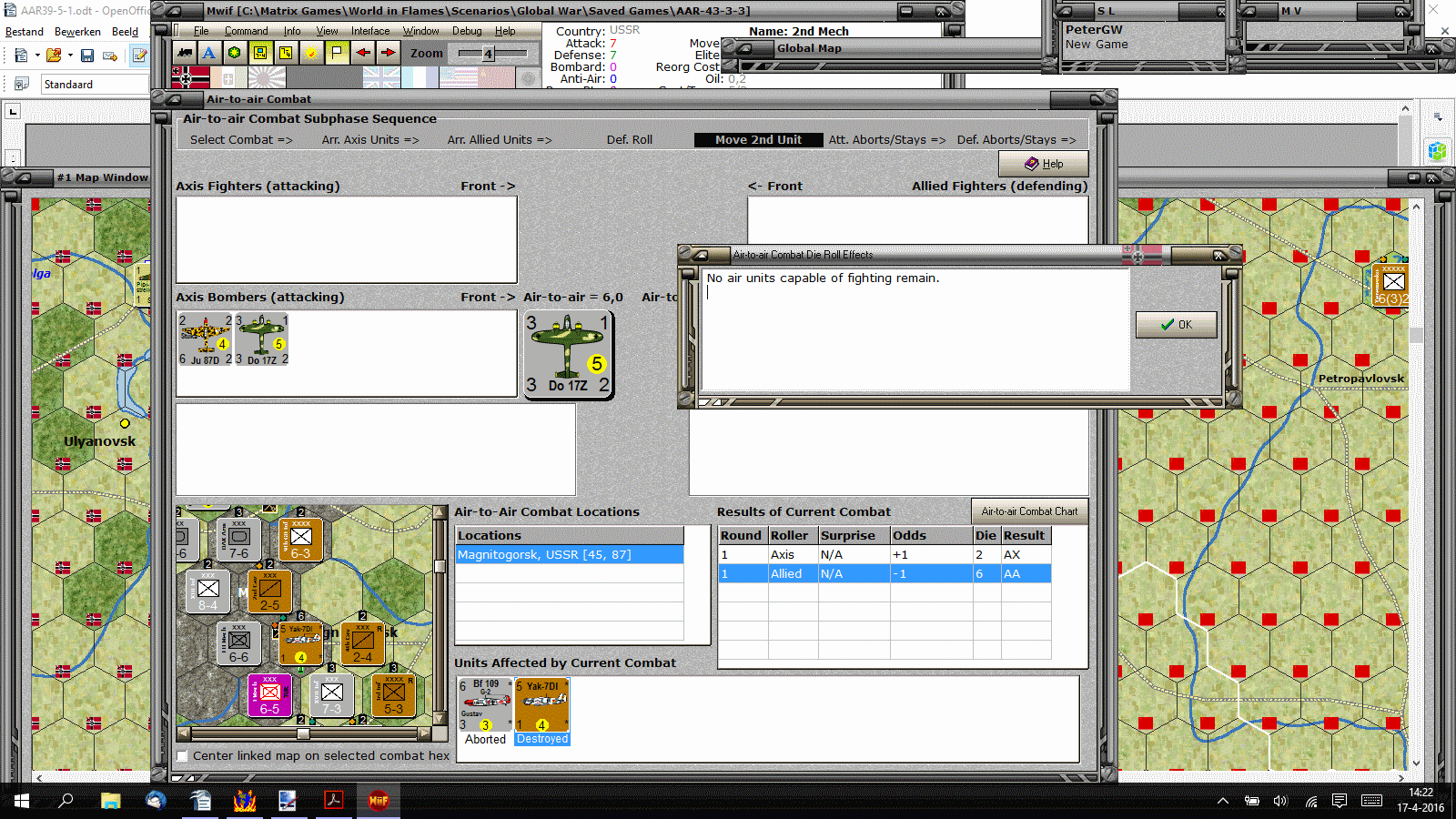Click the mini map horizontal scrollbar thumb
Image resolution: width=1456 pixels, height=819 pixels.
click(x=303, y=733)
